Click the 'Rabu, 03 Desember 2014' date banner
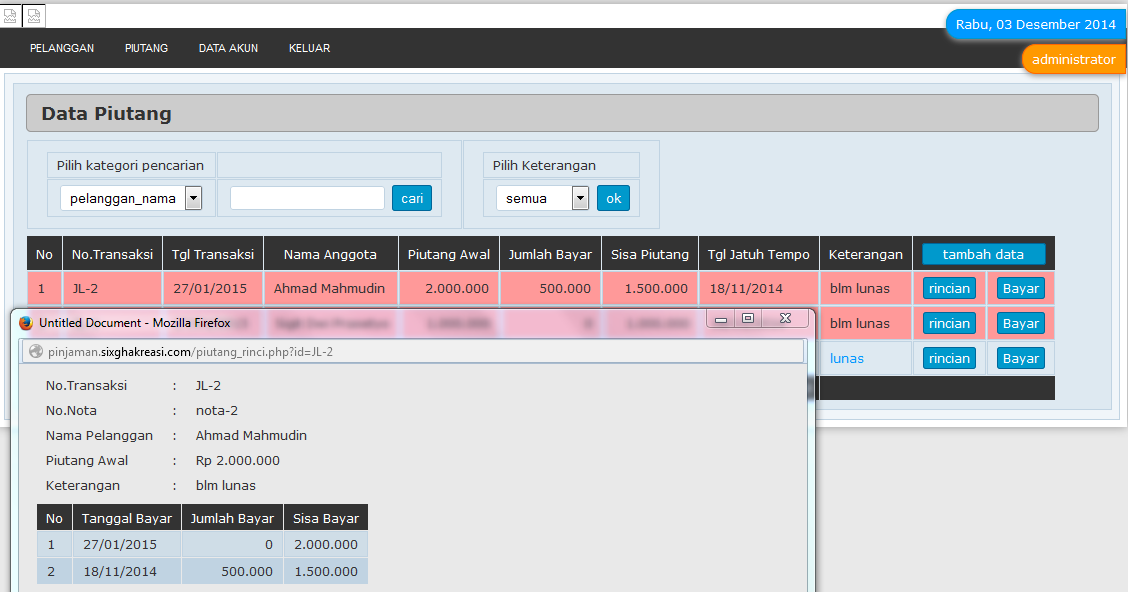This screenshot has height=592, width=1128. click(1035, 25)
